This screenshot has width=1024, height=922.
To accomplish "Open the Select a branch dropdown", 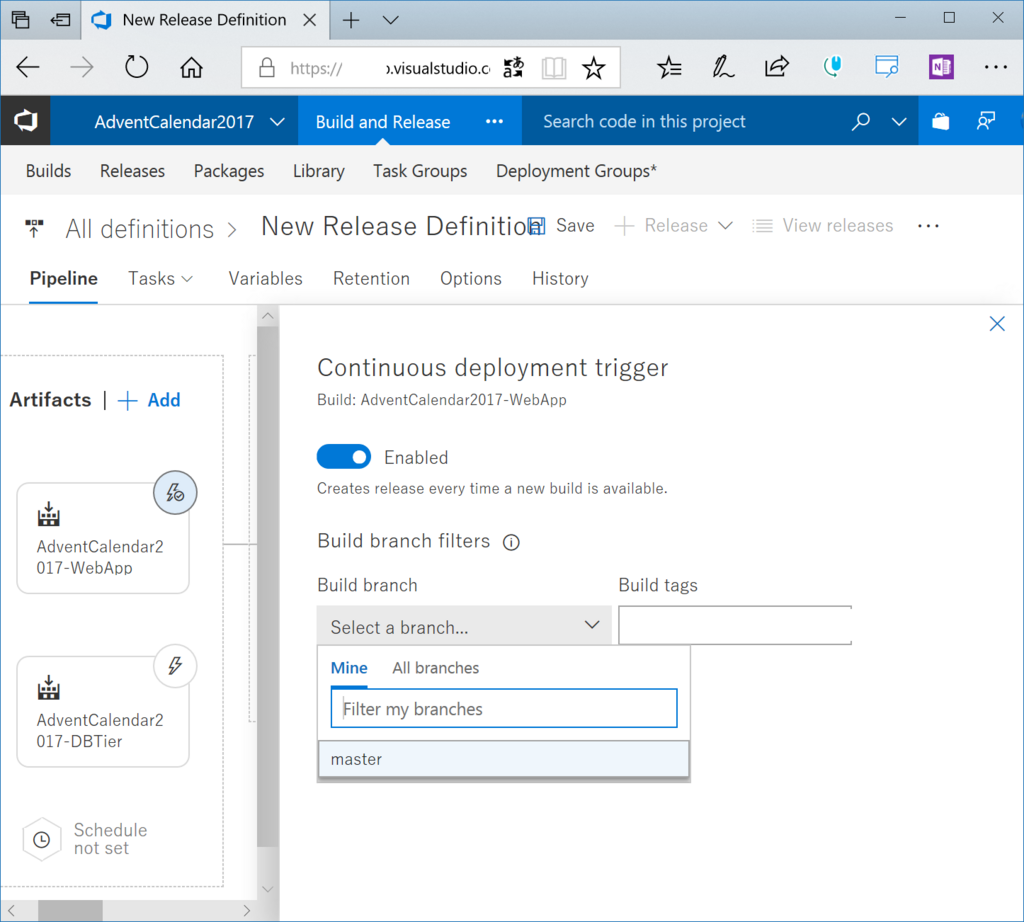I will click(x=464, y=626).
